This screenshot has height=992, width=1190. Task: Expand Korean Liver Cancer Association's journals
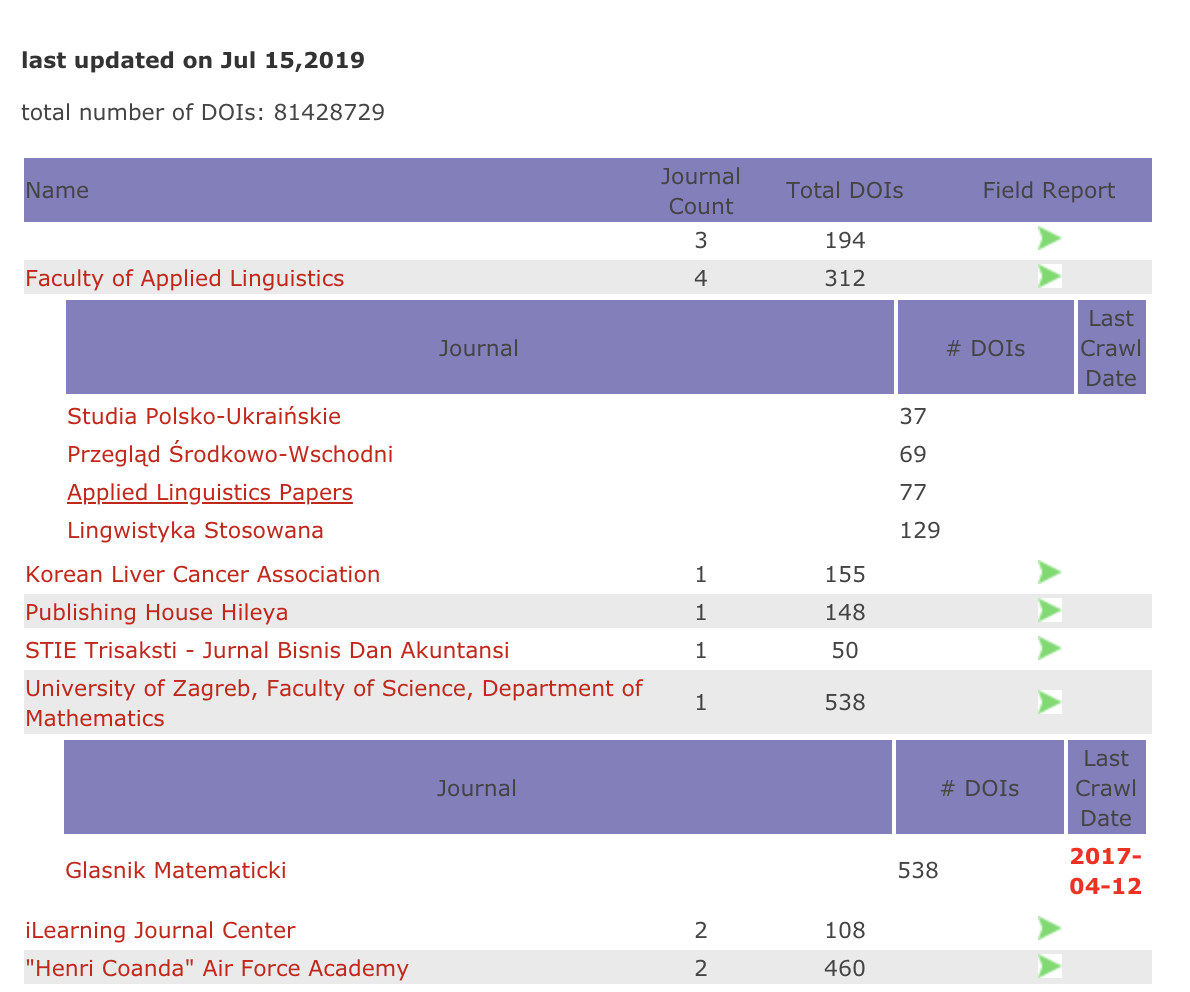[202, 574]
